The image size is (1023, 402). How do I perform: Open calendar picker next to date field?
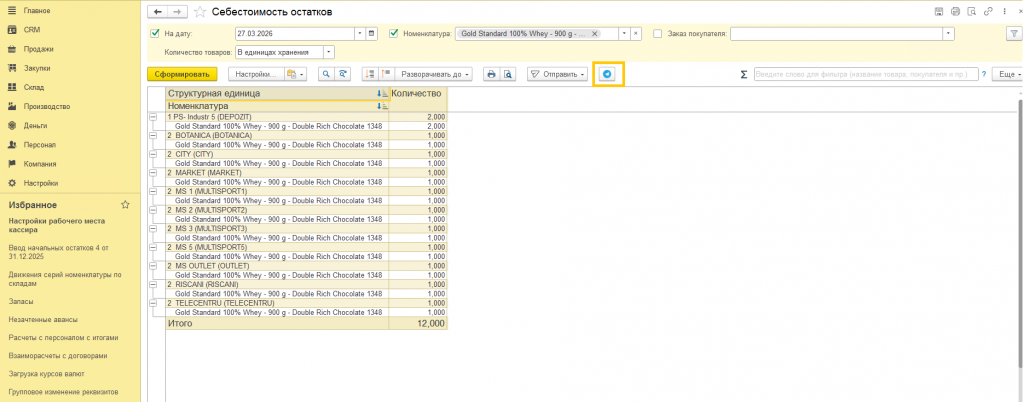tap(372, 33)
